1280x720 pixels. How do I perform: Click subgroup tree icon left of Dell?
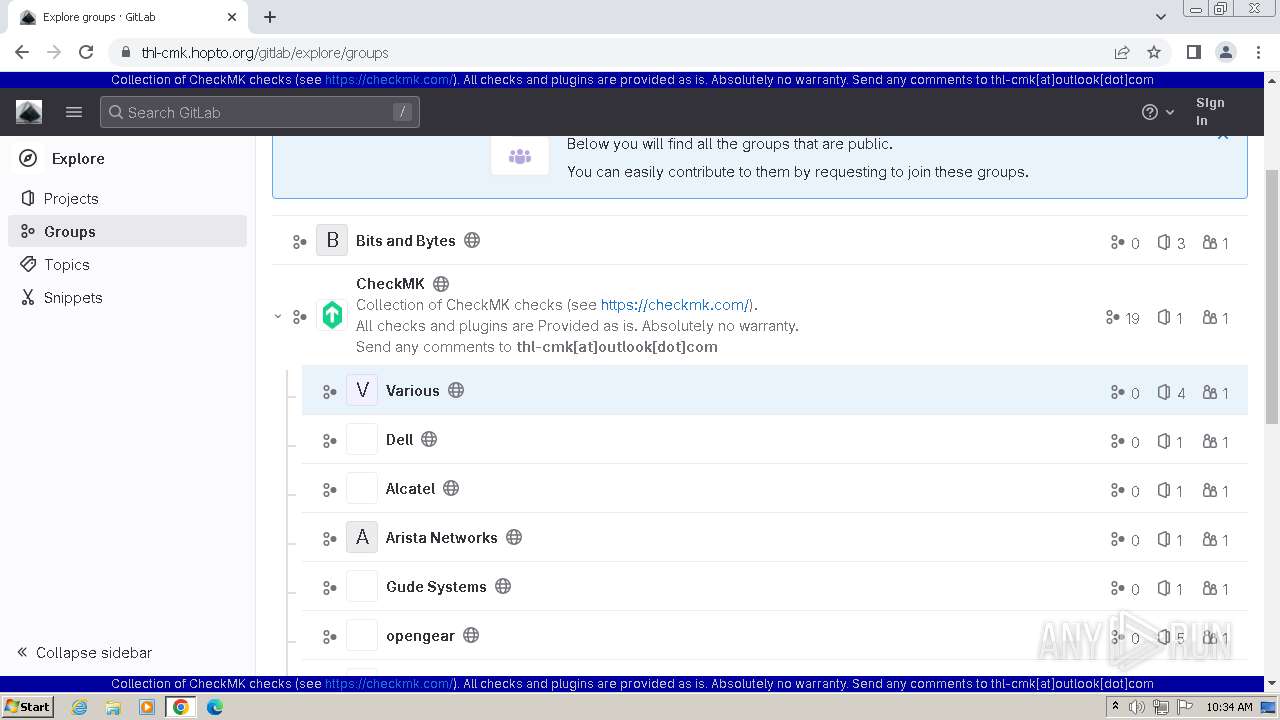329,441
